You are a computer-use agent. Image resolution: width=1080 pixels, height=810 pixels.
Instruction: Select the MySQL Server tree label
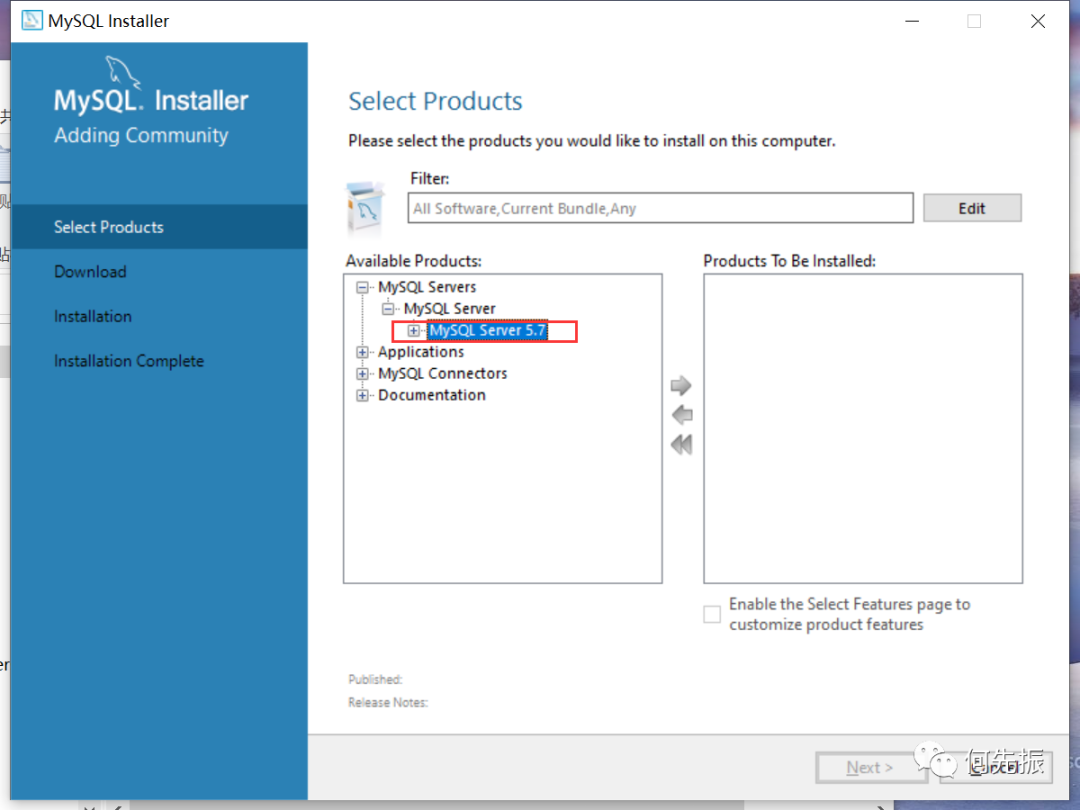[450, 309]
